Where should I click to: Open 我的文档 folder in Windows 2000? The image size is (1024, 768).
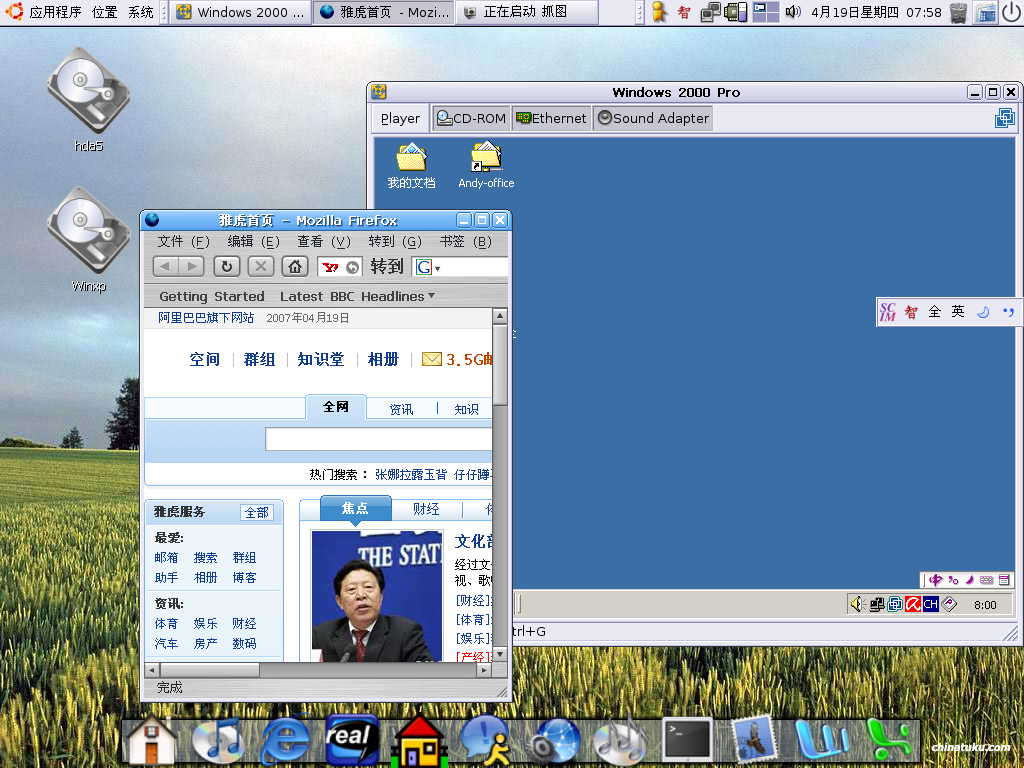coord(411,166)
